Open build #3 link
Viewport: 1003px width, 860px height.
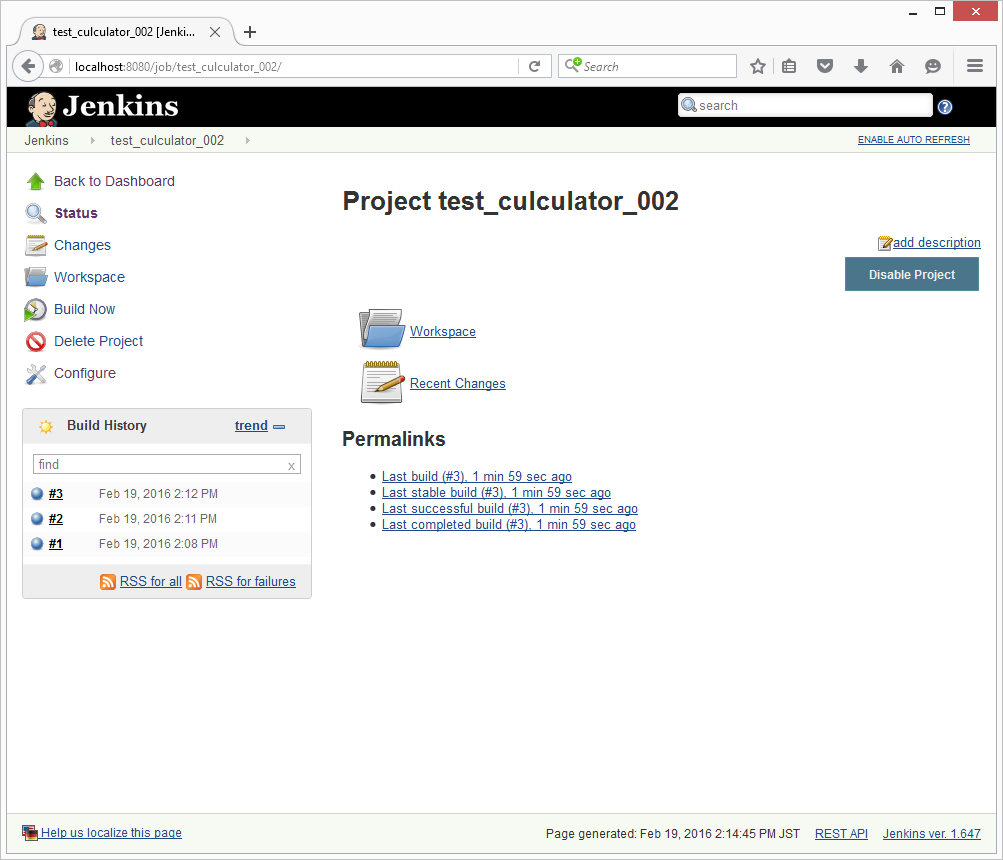56,494
